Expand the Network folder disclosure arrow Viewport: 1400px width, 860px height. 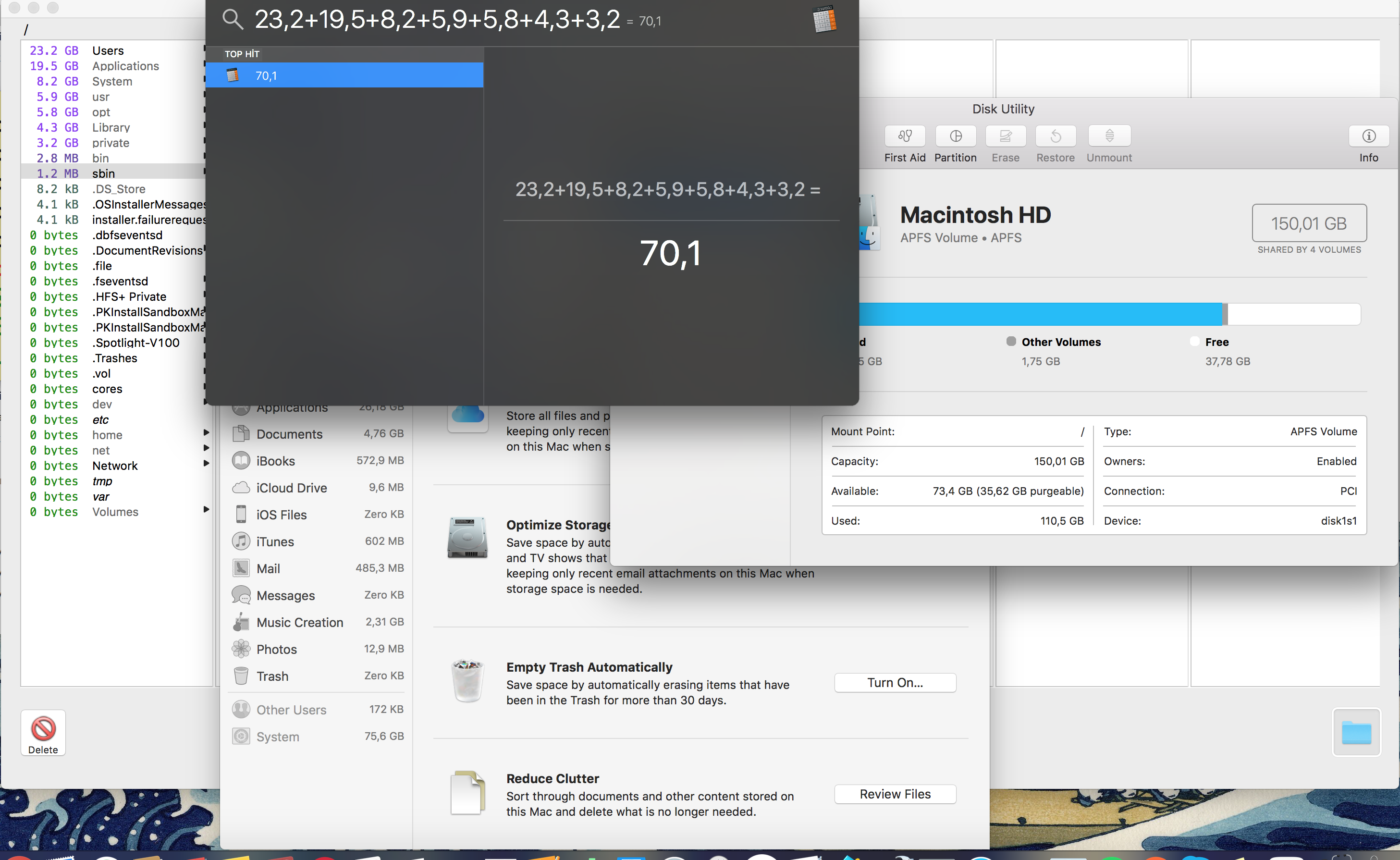(207, 464)
